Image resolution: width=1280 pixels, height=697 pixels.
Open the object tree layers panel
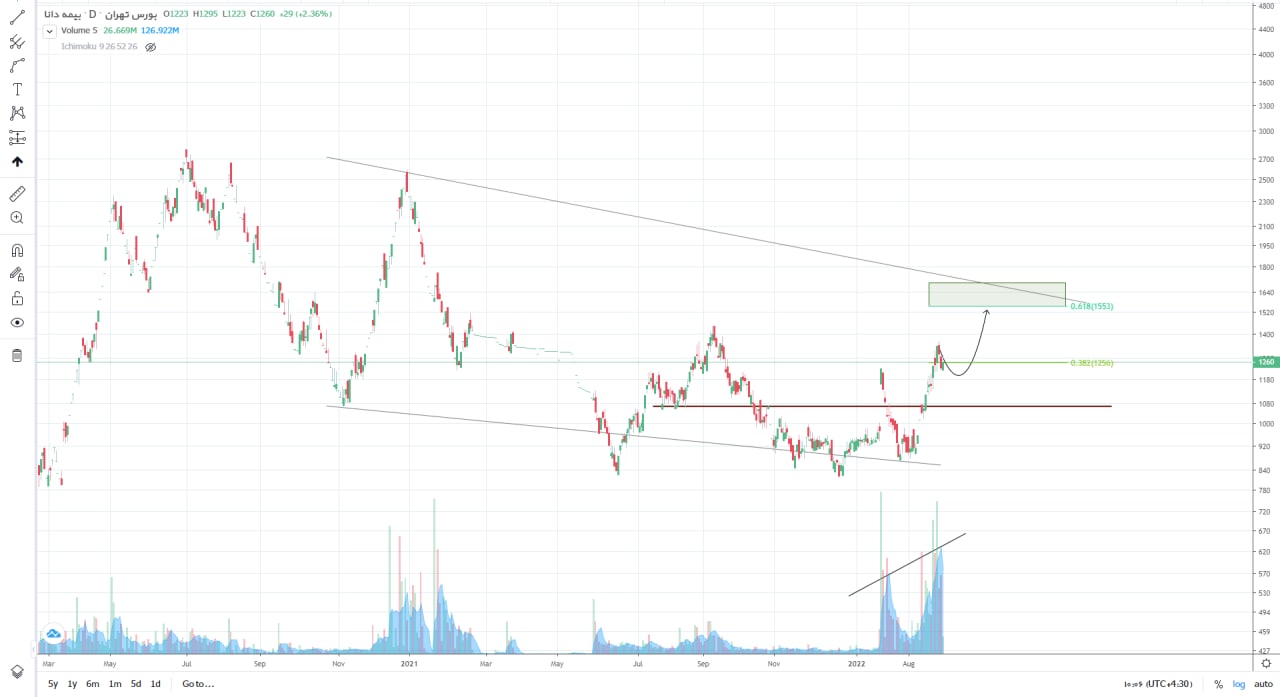coord(17,671)
